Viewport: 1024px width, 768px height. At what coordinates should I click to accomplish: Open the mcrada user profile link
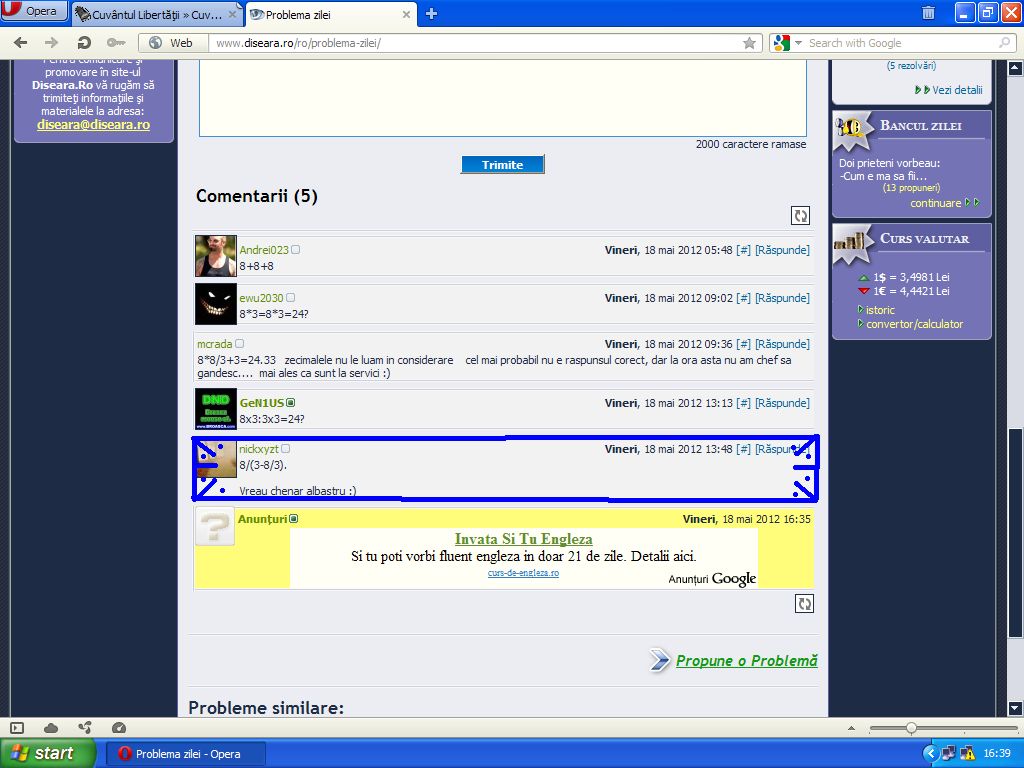point(215,344)
